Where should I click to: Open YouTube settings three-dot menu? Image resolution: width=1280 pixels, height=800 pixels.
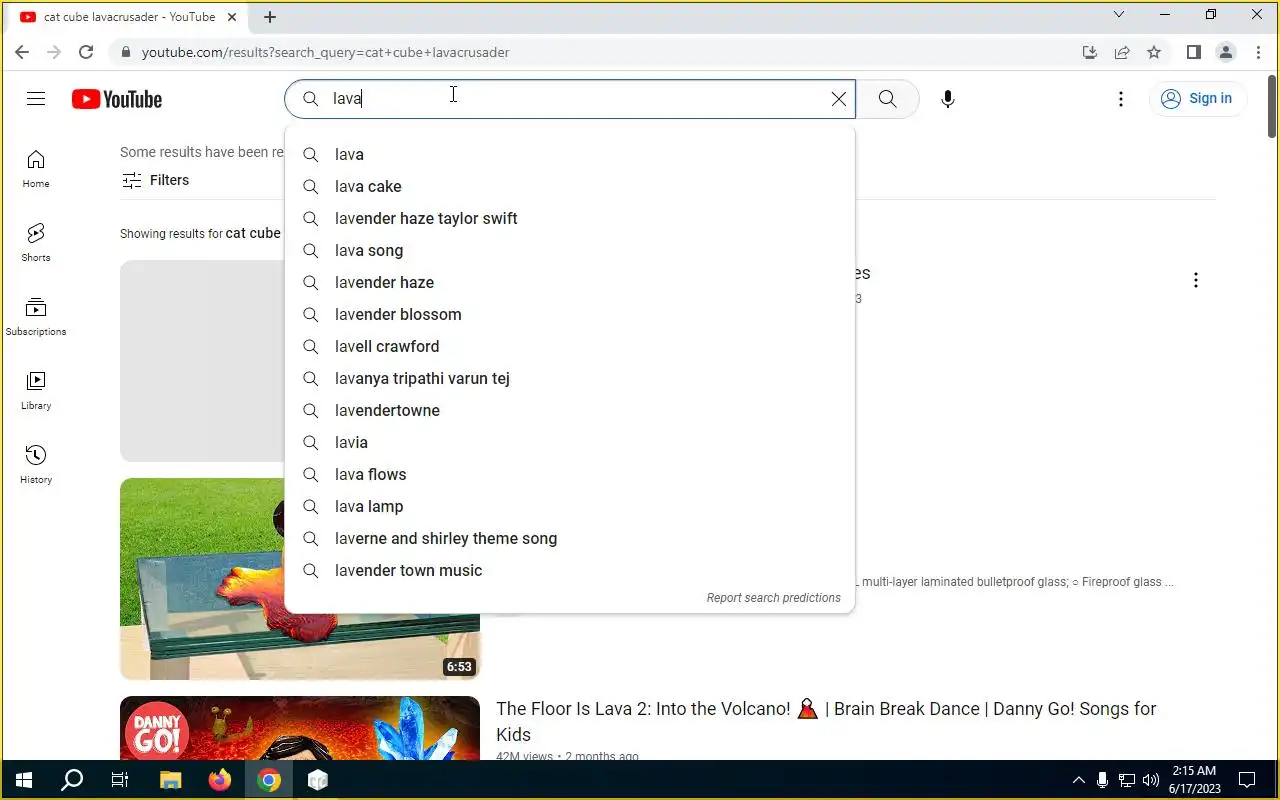pyautogui.click(x=1121, y=99)
